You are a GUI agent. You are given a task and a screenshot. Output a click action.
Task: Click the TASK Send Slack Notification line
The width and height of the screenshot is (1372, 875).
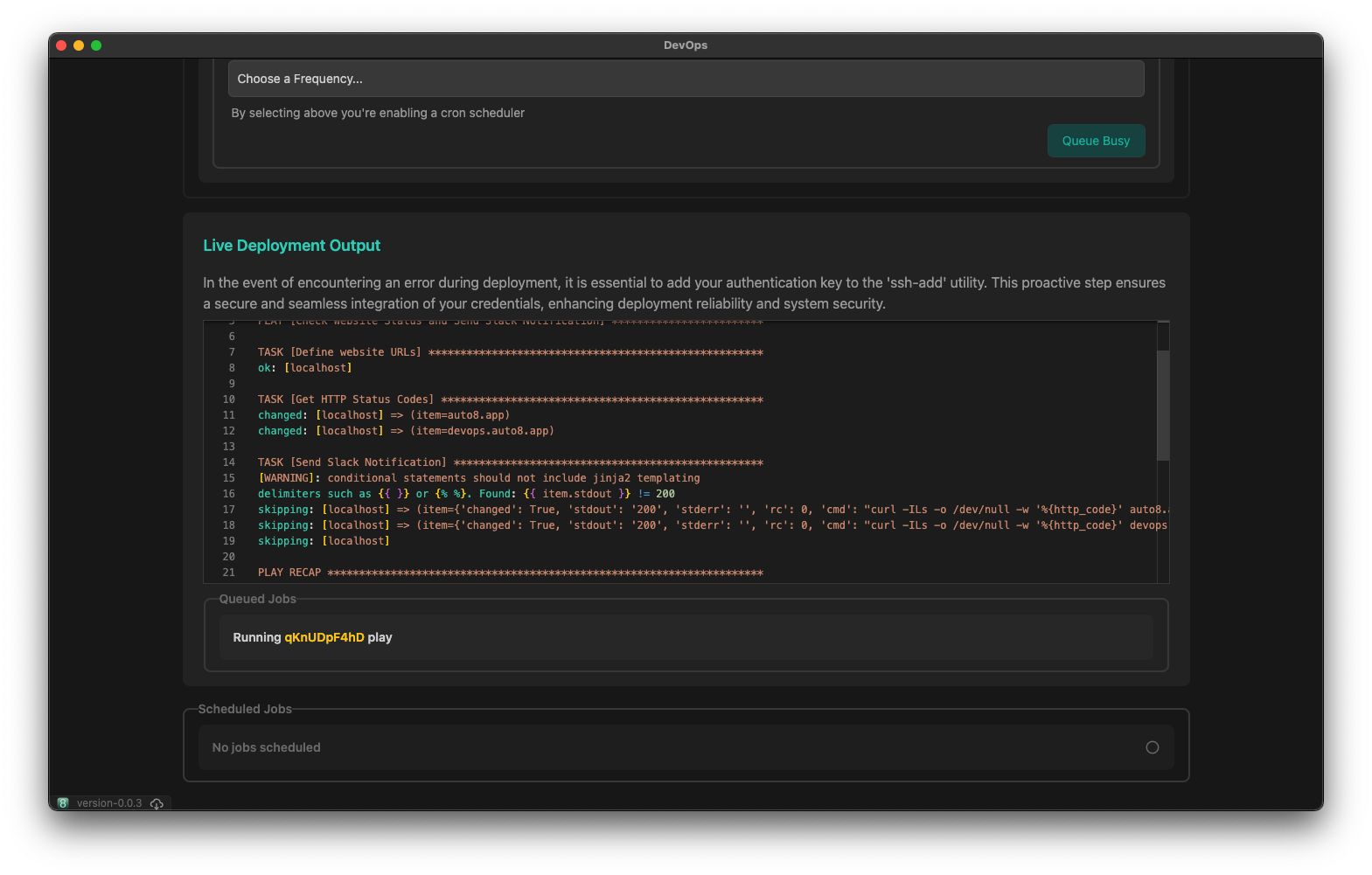click(x=511, y=462)
